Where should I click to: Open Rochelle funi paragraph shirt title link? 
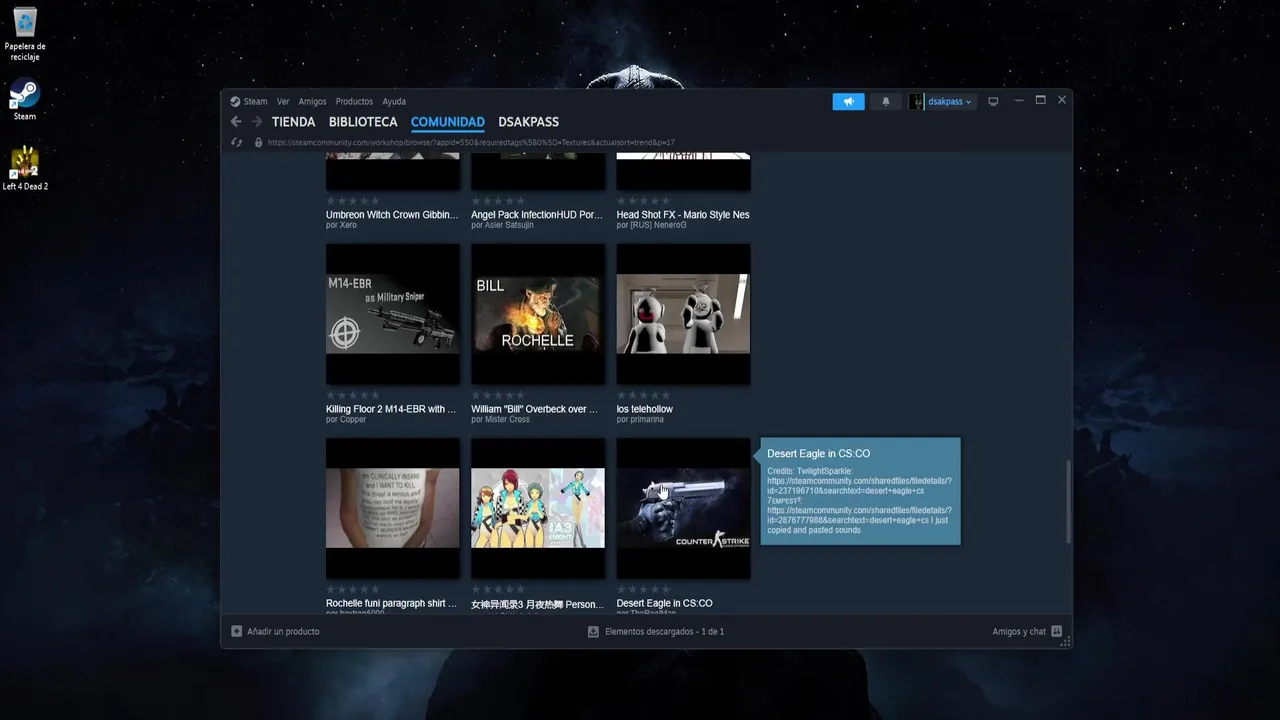(x=391, y=603)
